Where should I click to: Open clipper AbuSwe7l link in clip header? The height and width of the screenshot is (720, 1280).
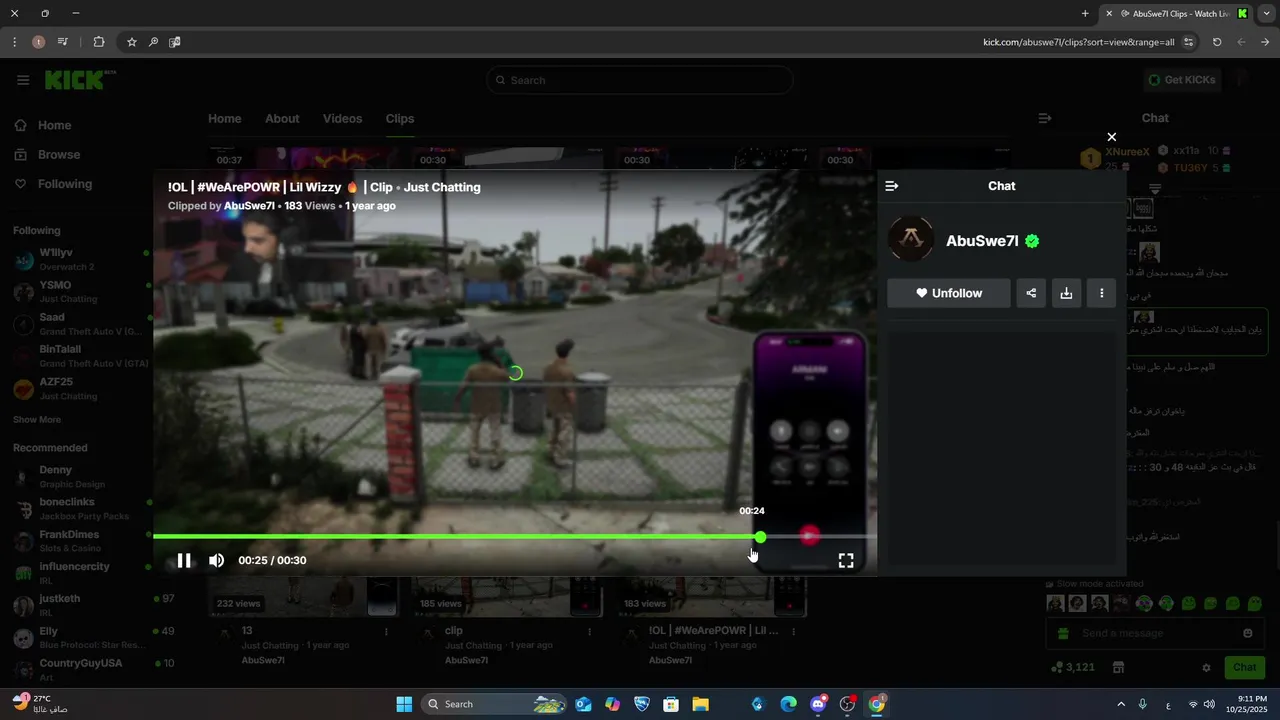249,206
